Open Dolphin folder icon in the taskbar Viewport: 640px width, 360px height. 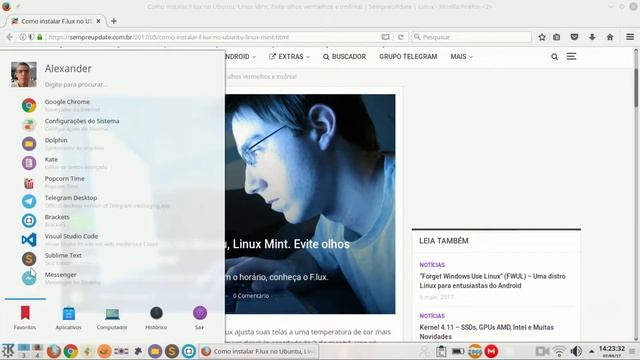point(155,351)
